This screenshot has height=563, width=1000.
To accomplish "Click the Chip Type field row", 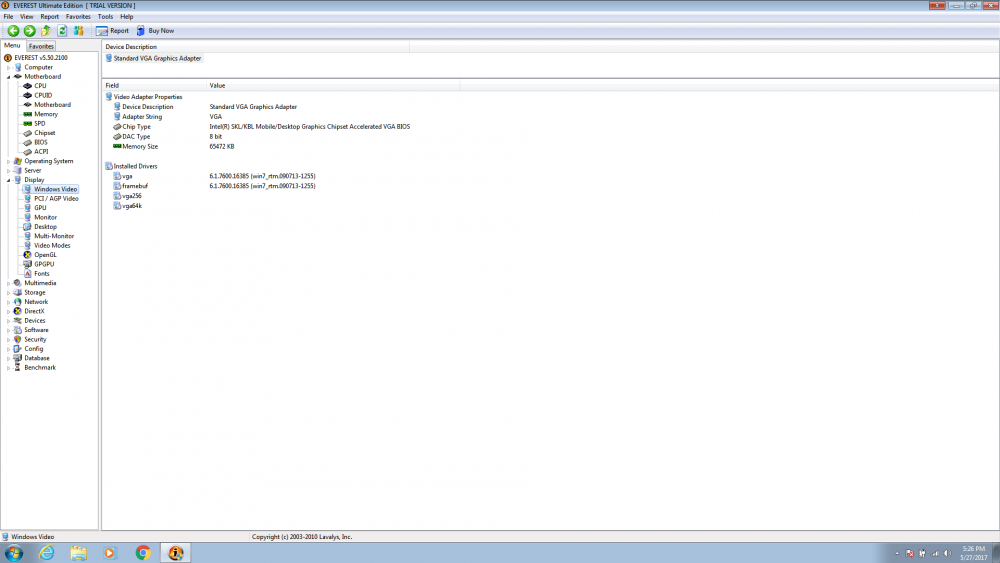I will point(261,127).
